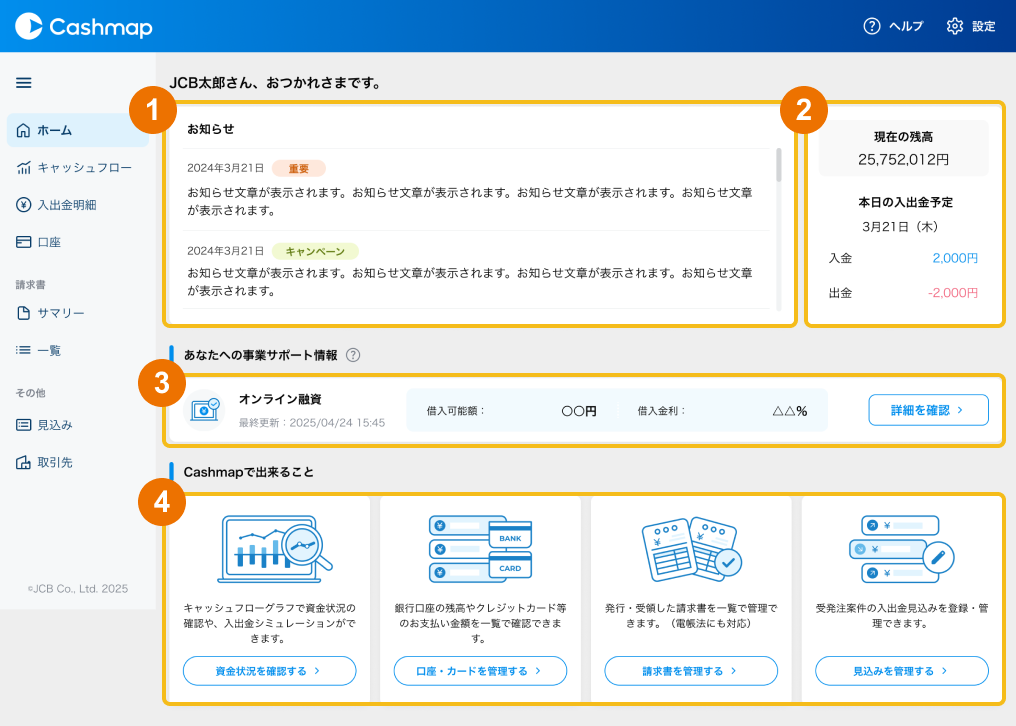Click the Cashmap logo
1016x726 pixels.
point(85,26)
